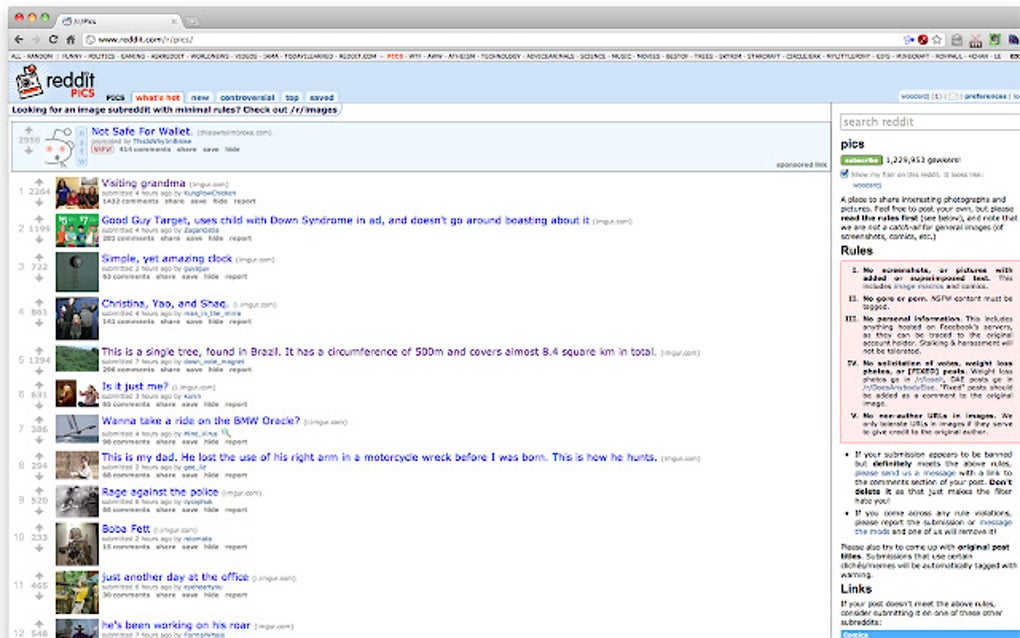Switch to the "new" sorting tab
Image resolution: width=1020 pixels, height=638 pixels.
click(200, 97)
